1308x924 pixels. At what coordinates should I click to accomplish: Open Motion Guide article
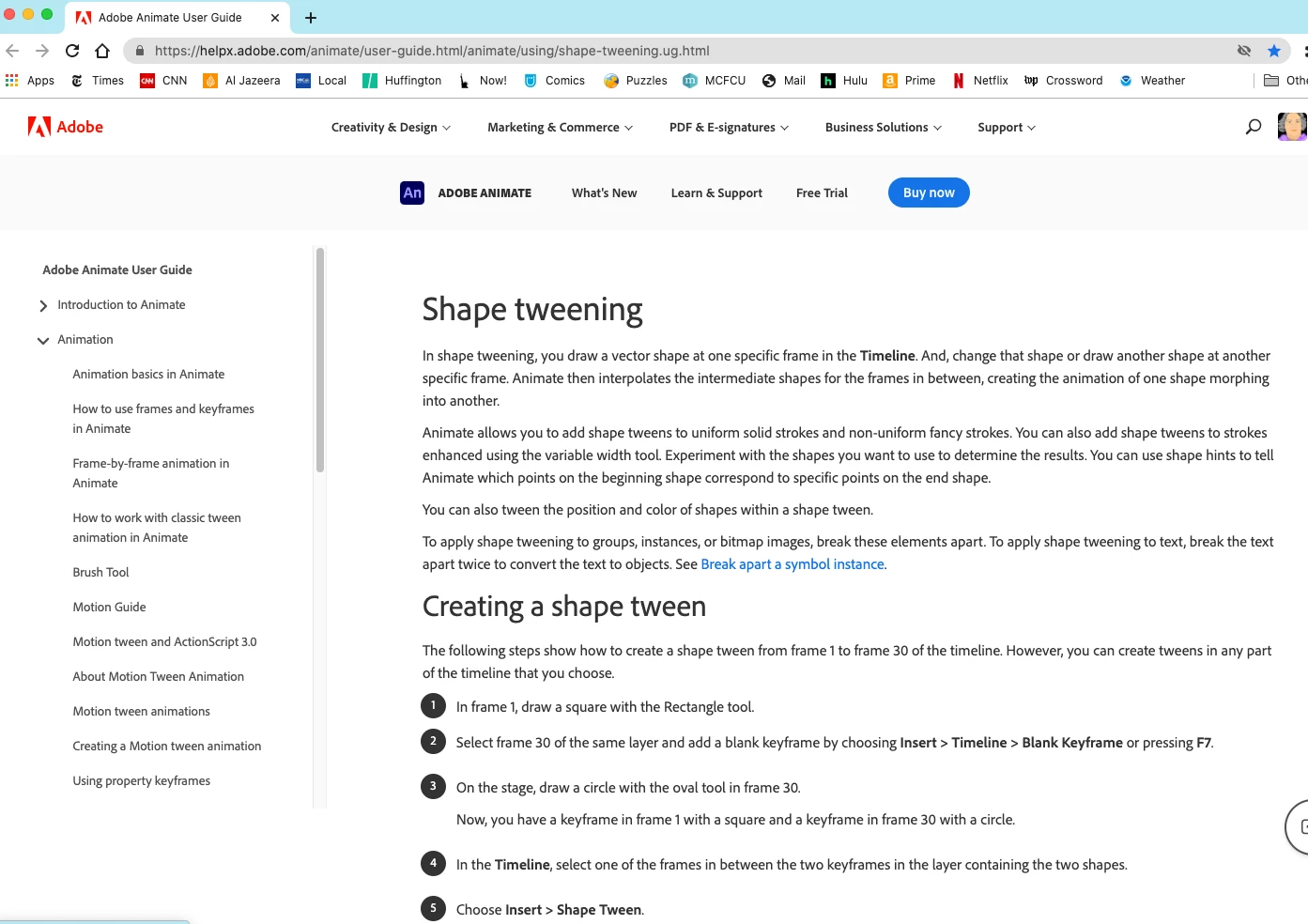tap(109, 608)
